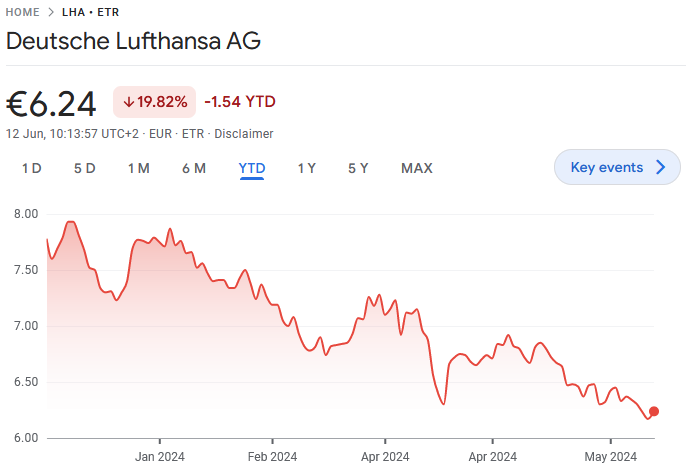Show the 1Y price chart
The height and width of the screenshot is (469, 686).
pyautogui.click(x=307, y=168)
